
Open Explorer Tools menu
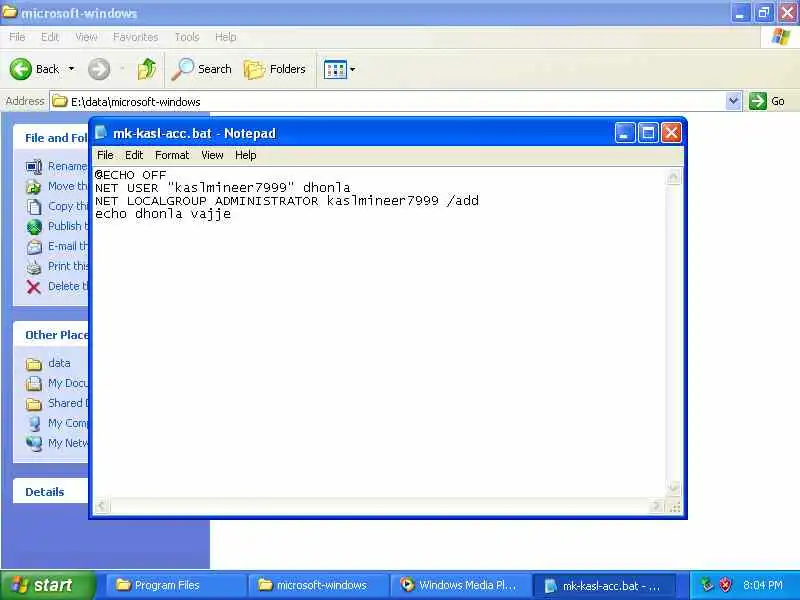(187, 37)
